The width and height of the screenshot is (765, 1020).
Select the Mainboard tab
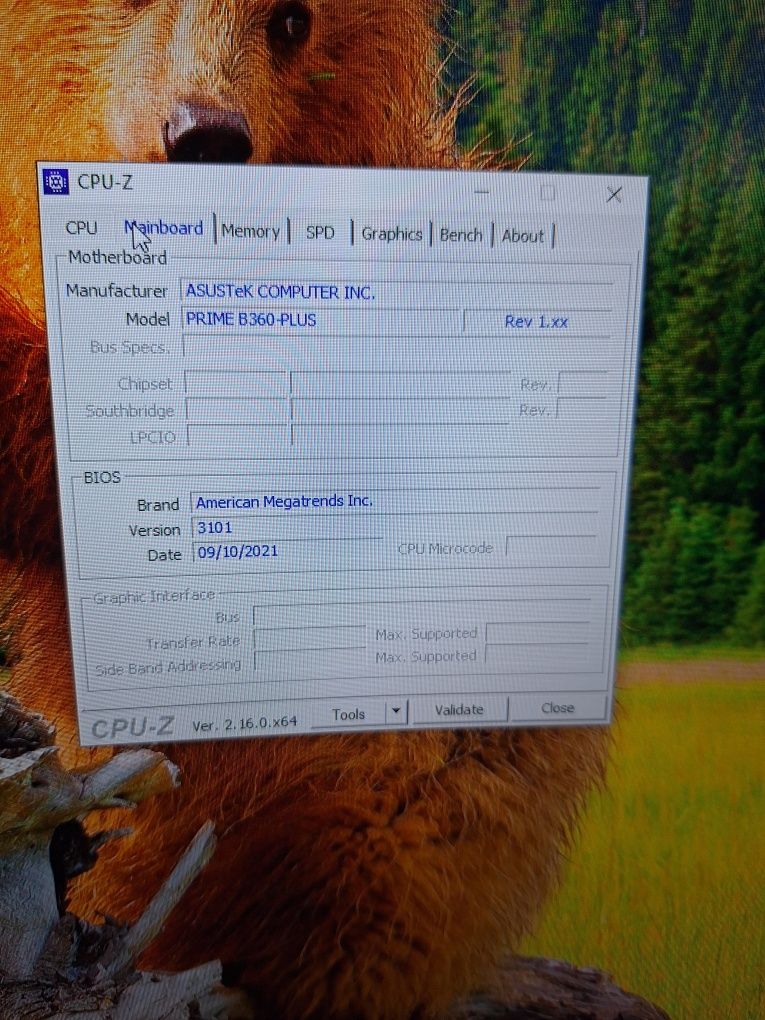tap(164, 228)
